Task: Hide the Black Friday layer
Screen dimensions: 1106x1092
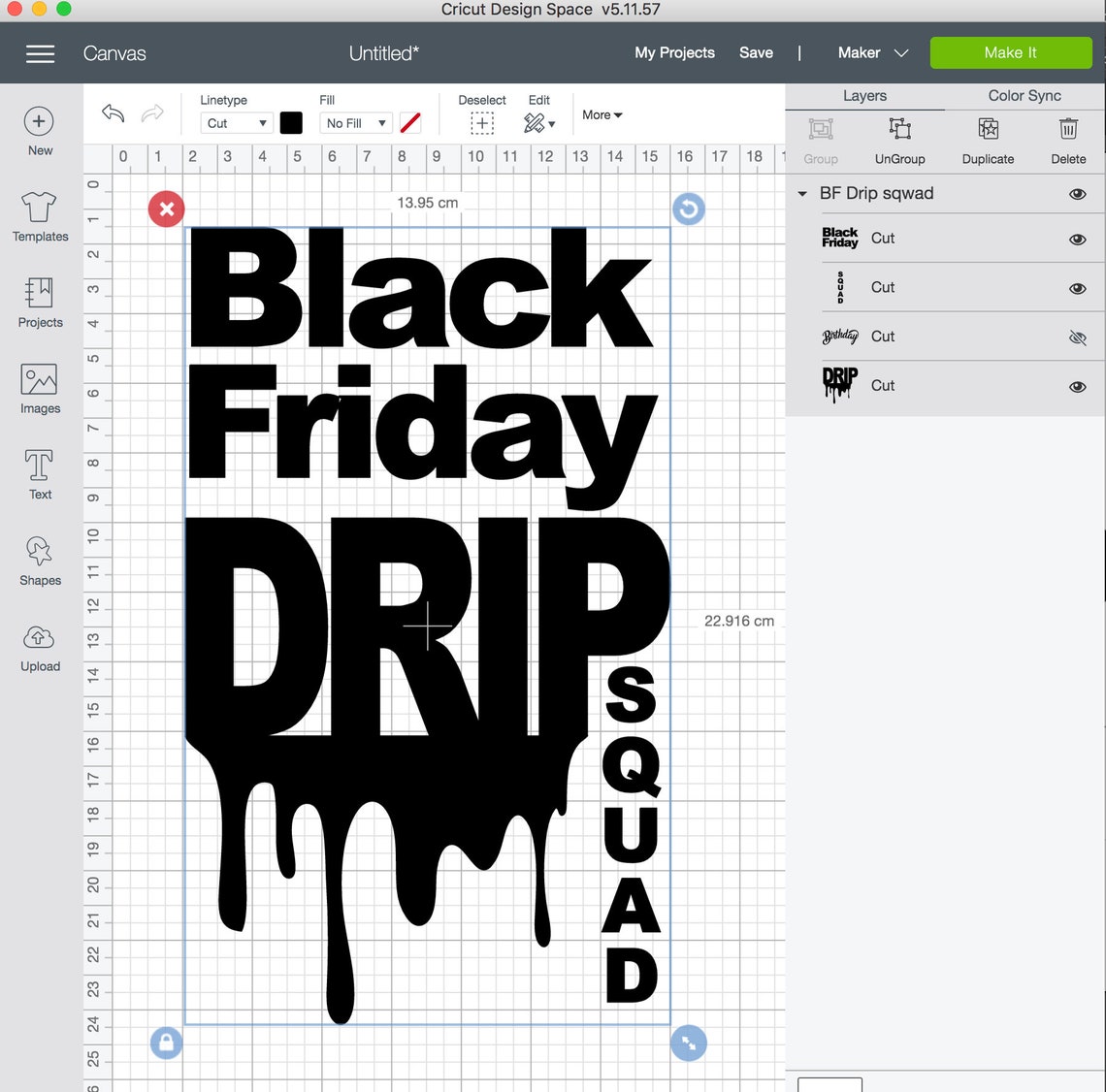Action: [1077, 240]
